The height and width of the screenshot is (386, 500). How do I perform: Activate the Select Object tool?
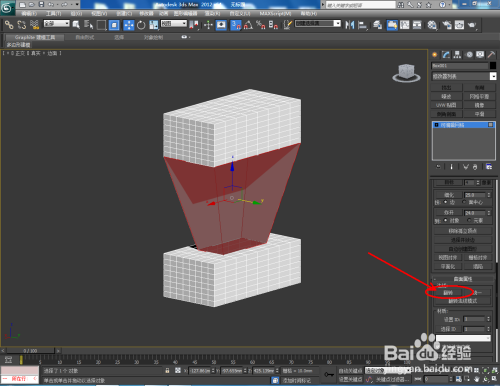pos(76,25)
